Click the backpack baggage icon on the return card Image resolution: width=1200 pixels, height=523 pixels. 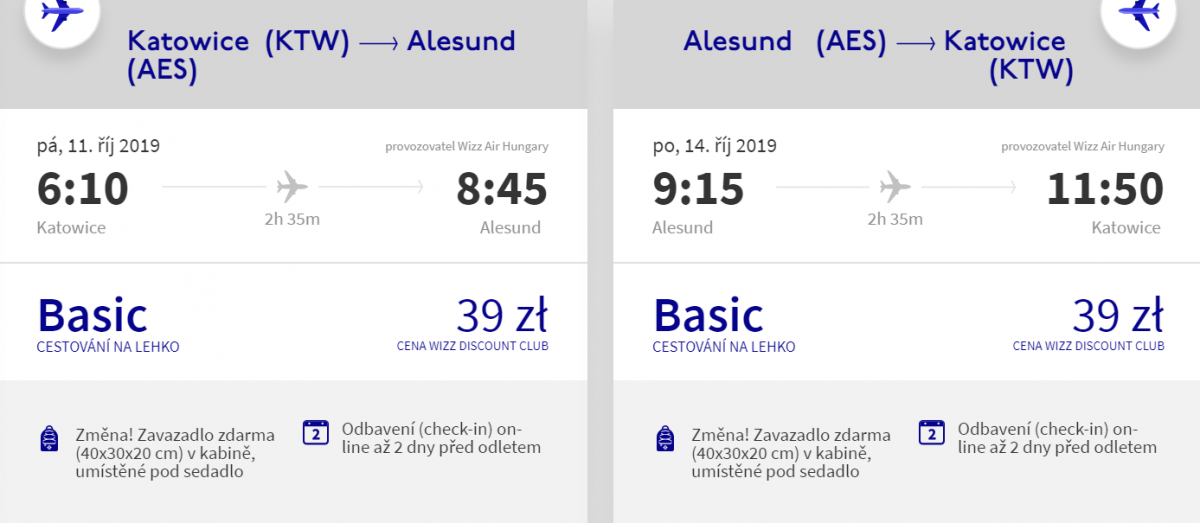pyautogui.click(x=665, y=438)
